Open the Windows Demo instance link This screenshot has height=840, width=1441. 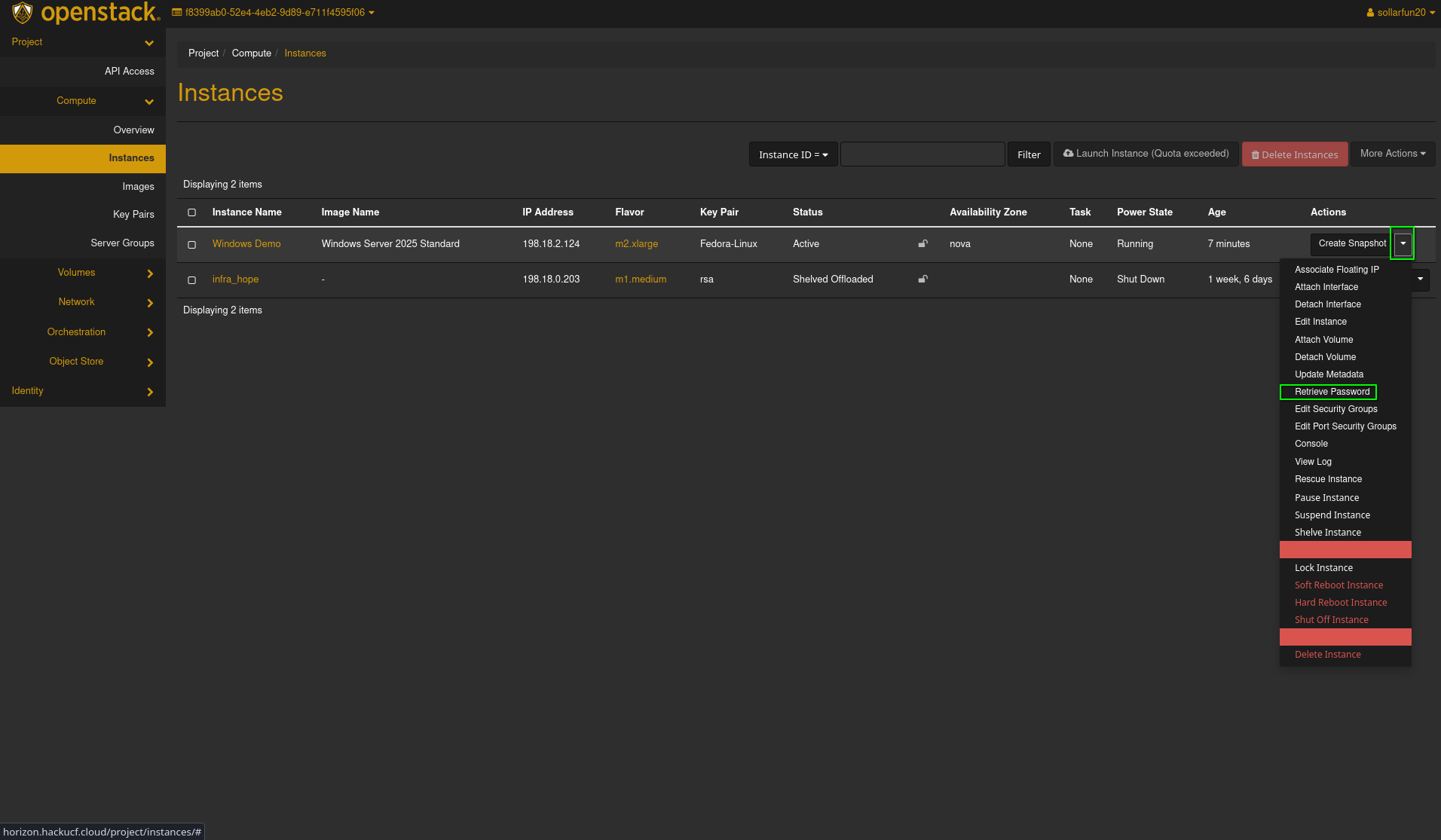click(246, 244)
